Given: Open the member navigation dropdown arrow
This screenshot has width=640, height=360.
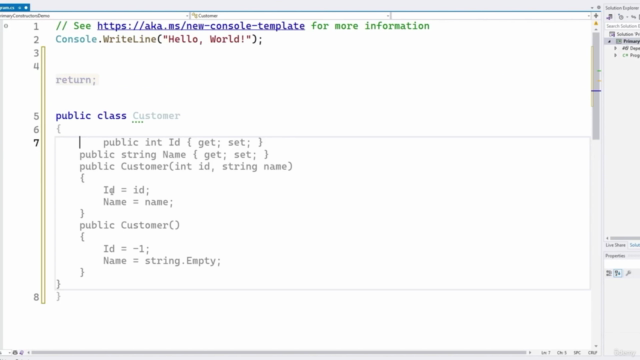Looking at the screenshot, I should tap(588, 16).
